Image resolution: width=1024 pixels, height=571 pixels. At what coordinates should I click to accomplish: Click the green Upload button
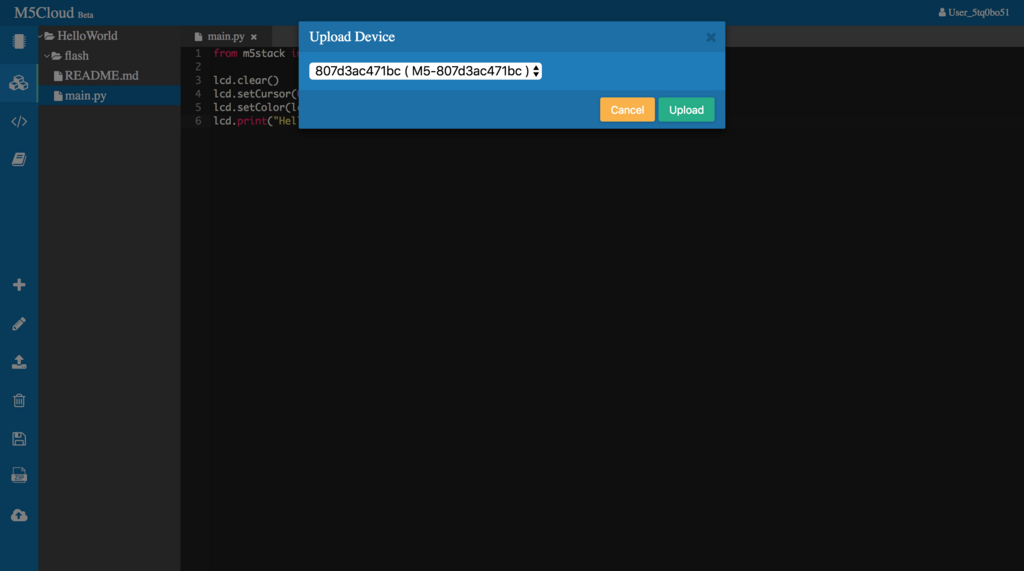686,110
